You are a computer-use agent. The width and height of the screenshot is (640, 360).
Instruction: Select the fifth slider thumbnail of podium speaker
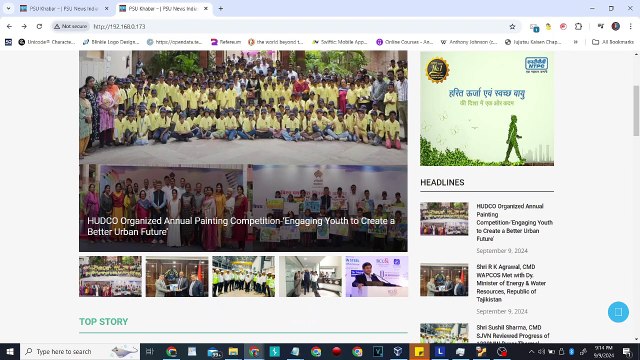377,276
